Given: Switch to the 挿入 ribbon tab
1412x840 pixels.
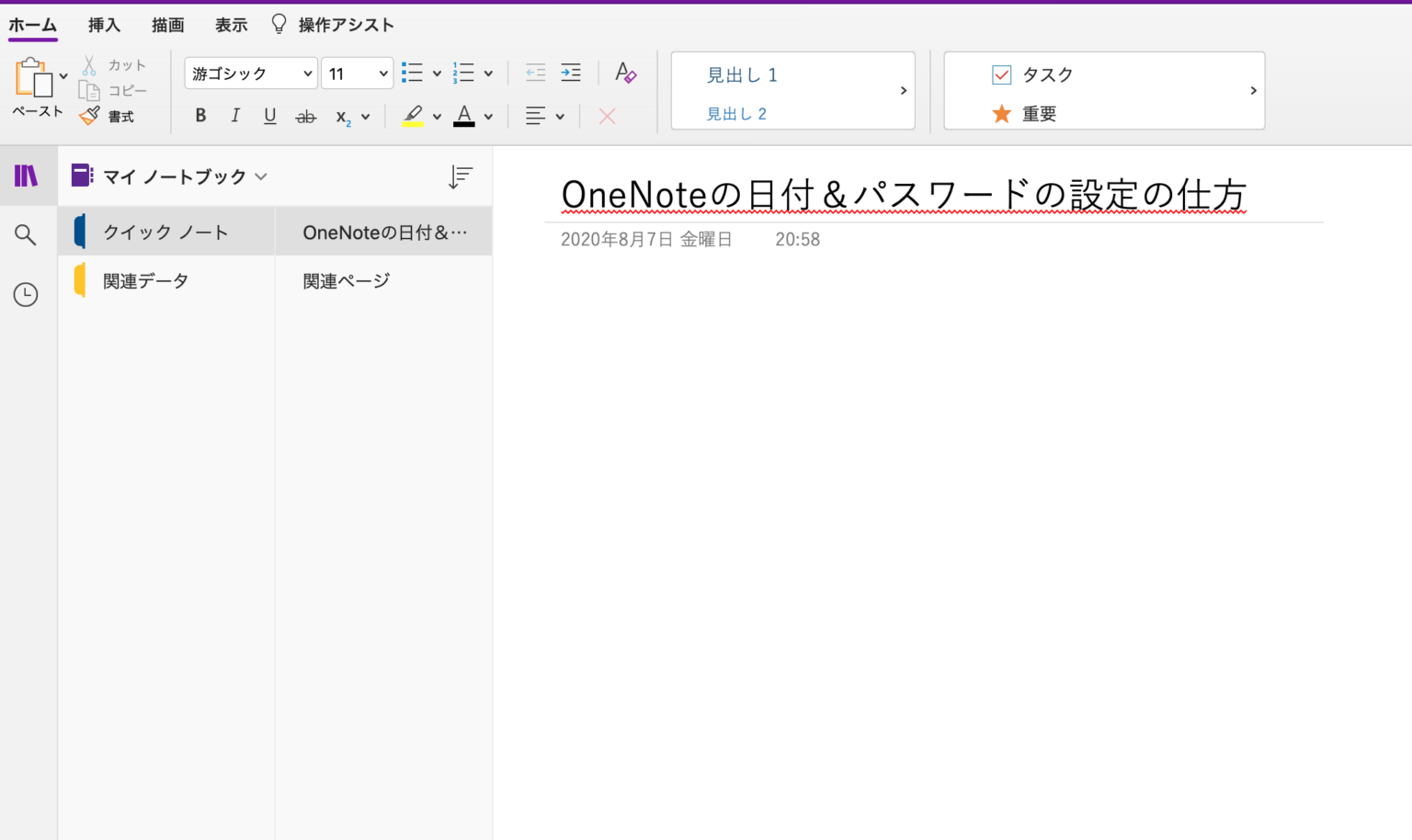Looking at the screenshot, I should pyautogui.click(x=103, y=25).
